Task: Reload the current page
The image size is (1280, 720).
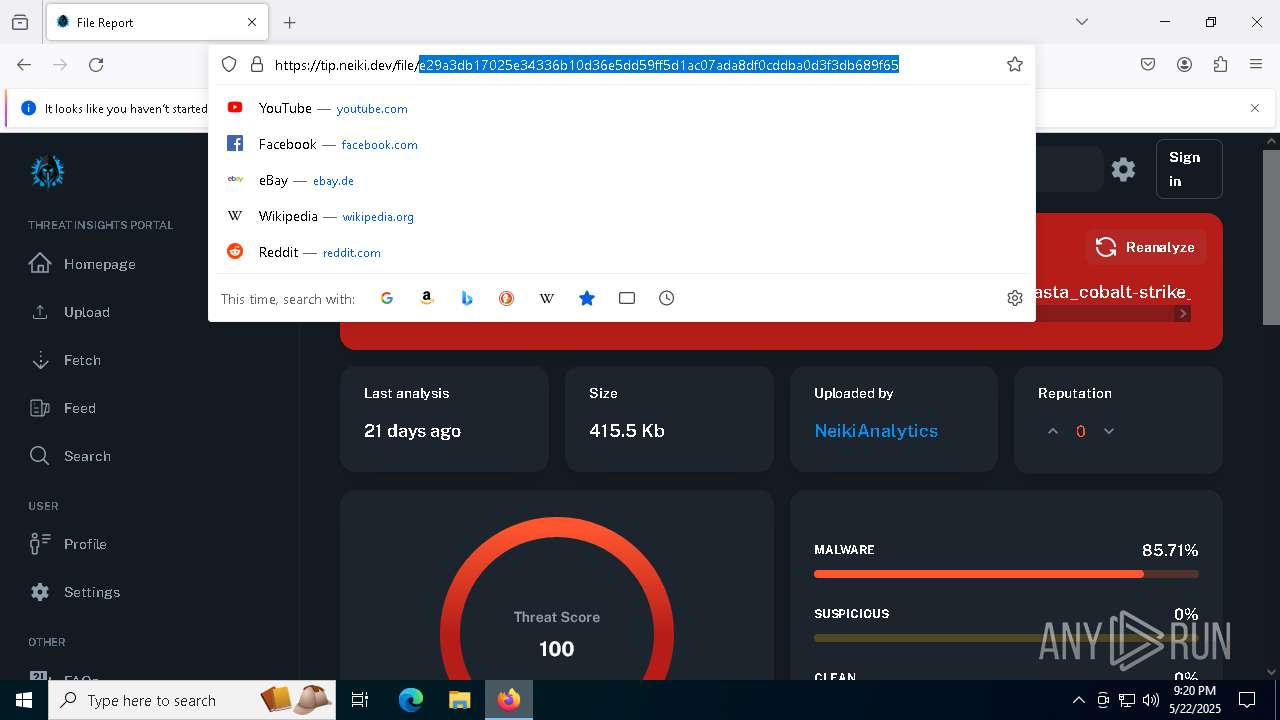Action: pos(96,64)
